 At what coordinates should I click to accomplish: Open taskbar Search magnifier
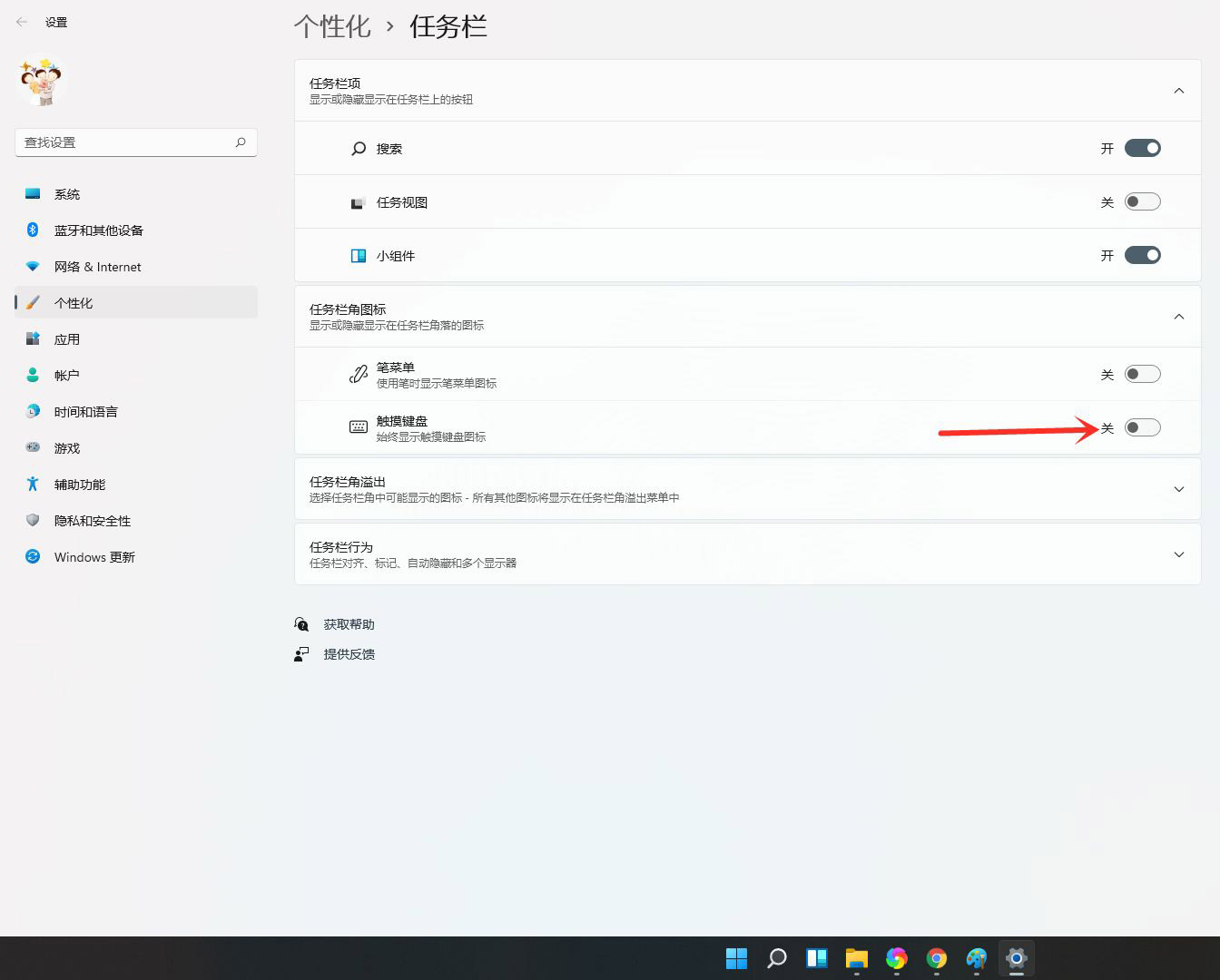point(777,958)
